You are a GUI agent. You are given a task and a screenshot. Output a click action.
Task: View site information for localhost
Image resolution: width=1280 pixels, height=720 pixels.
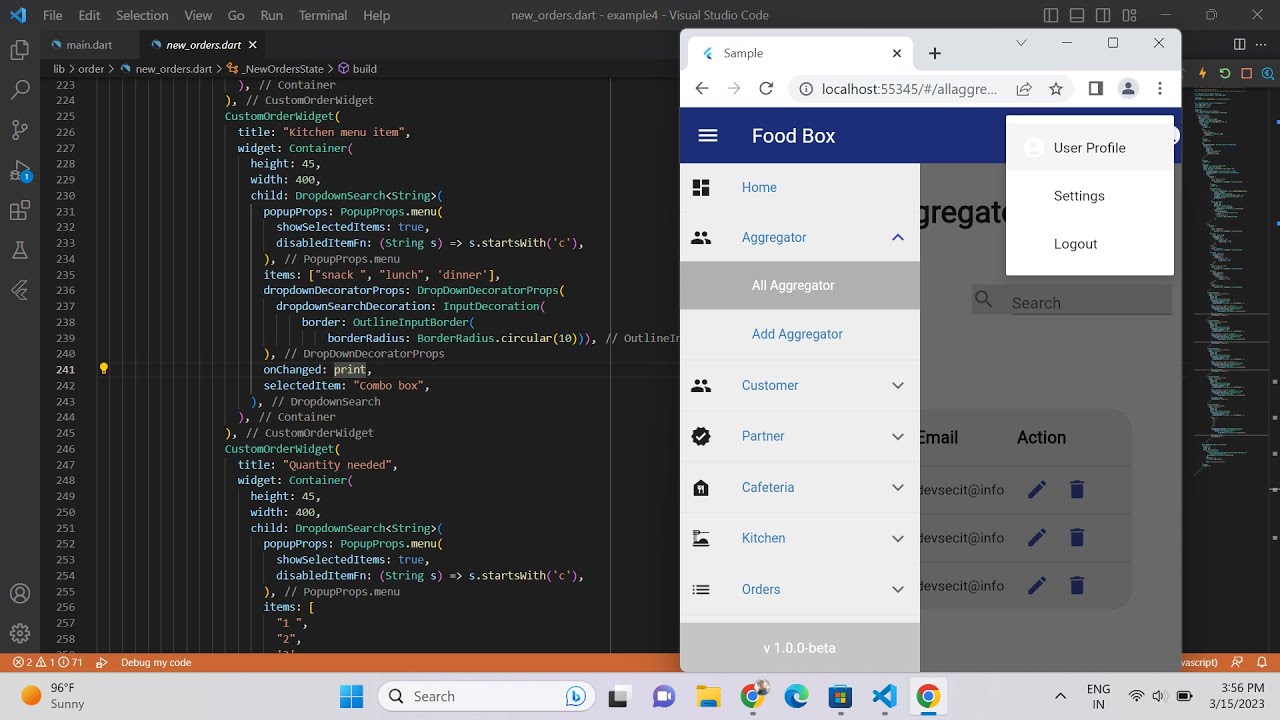805,89
